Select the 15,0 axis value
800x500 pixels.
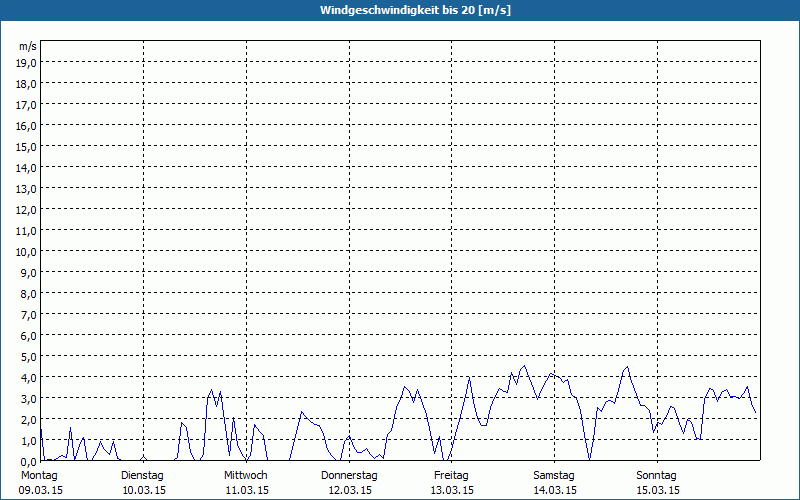[26, 147]
